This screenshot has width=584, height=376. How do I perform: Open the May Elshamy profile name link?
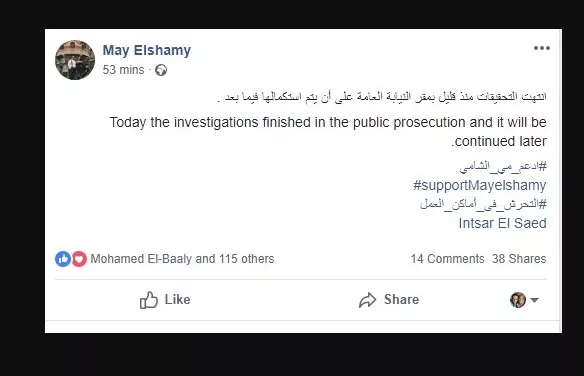[147, 50]
